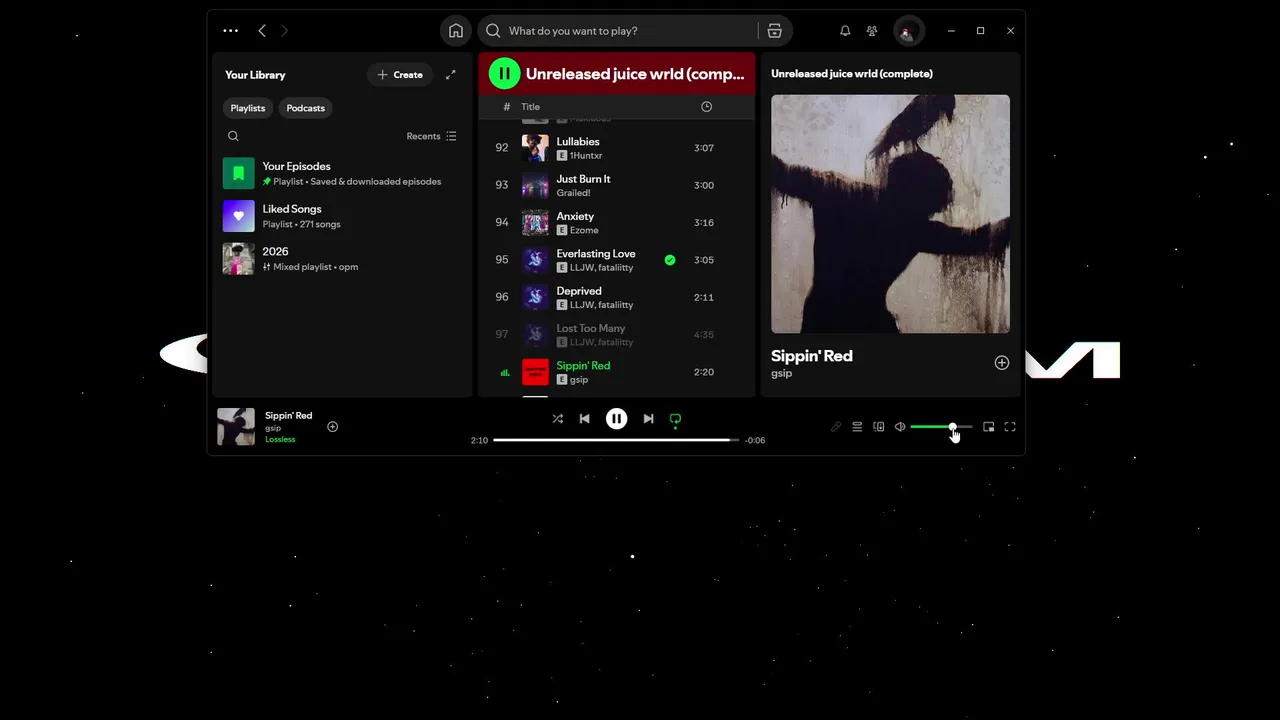The height and width of the screenshot is (720, 1280).
Task: Select the Podcasts filter chip
Action: 306,108
